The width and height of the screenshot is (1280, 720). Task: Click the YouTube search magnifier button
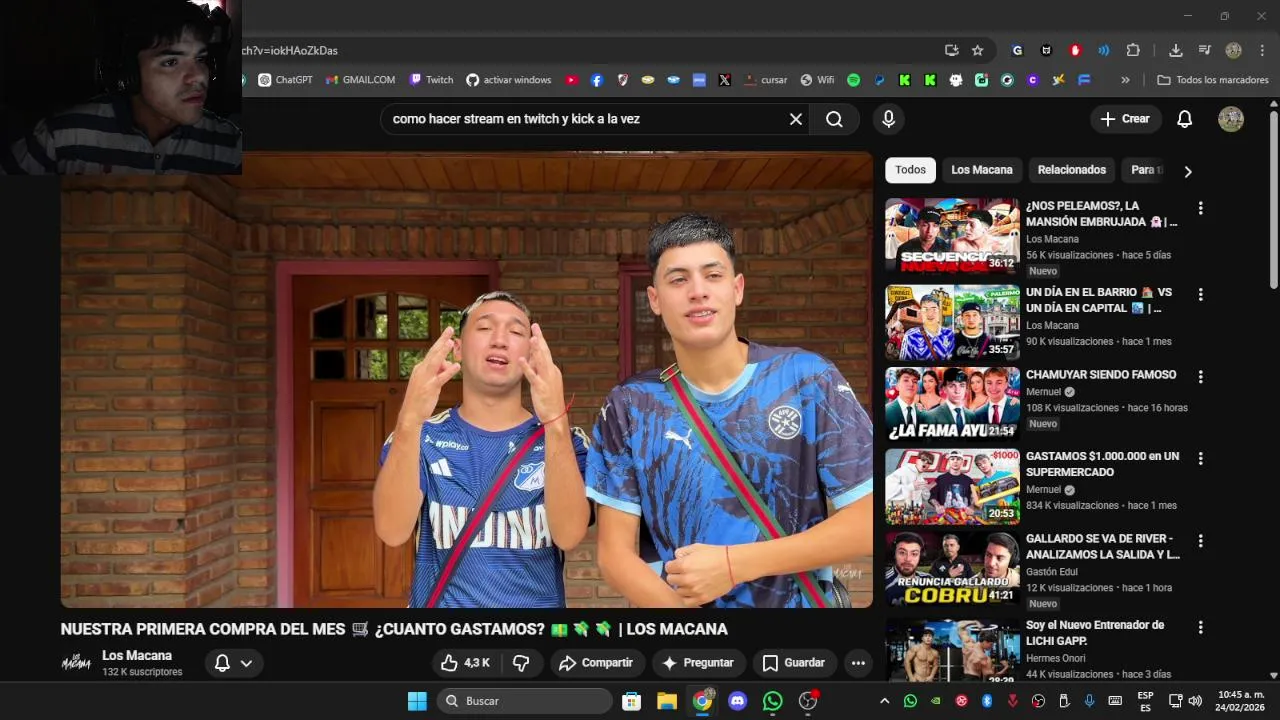coord(834,119)
